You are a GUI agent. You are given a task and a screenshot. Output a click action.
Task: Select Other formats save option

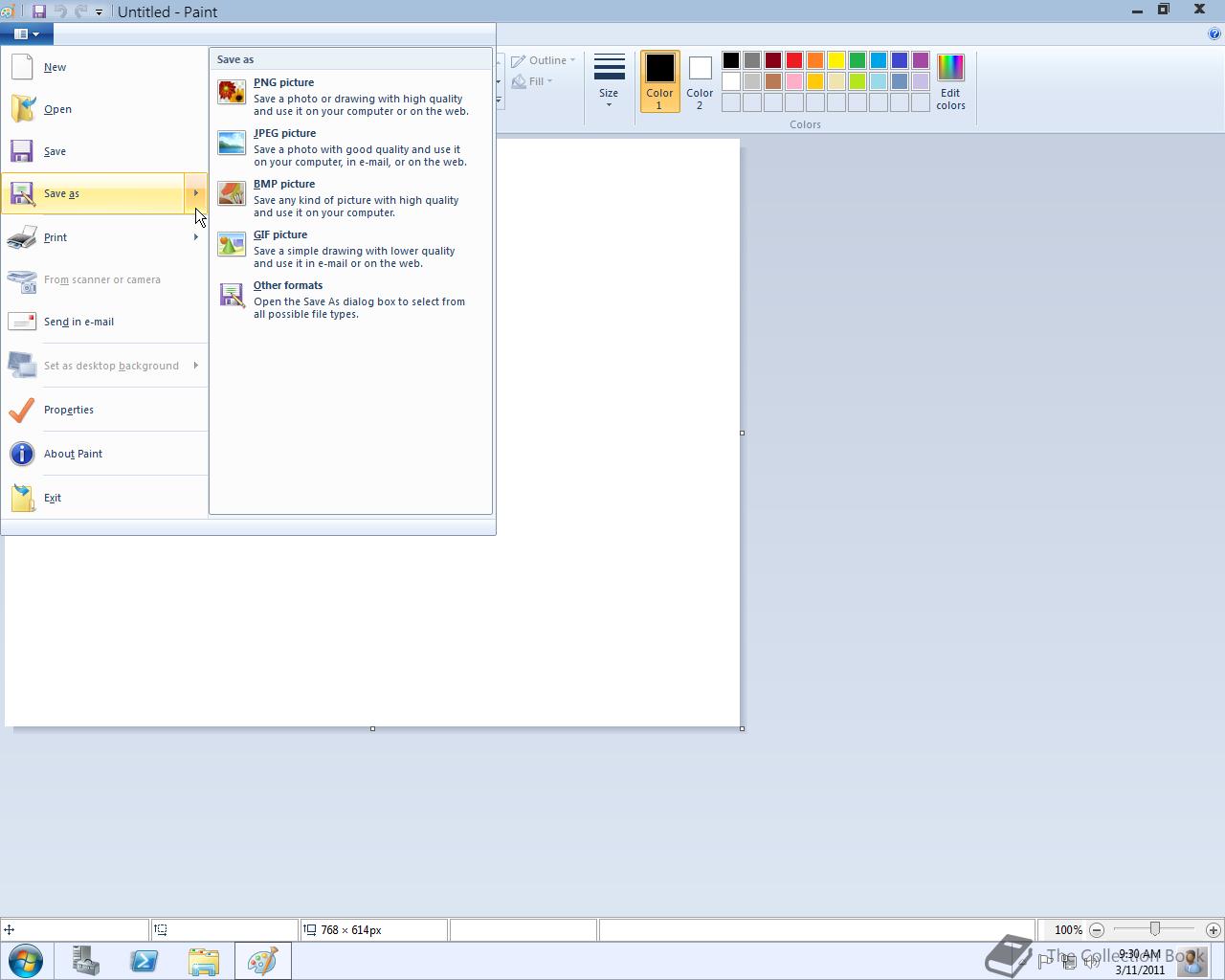click(350, 300)
